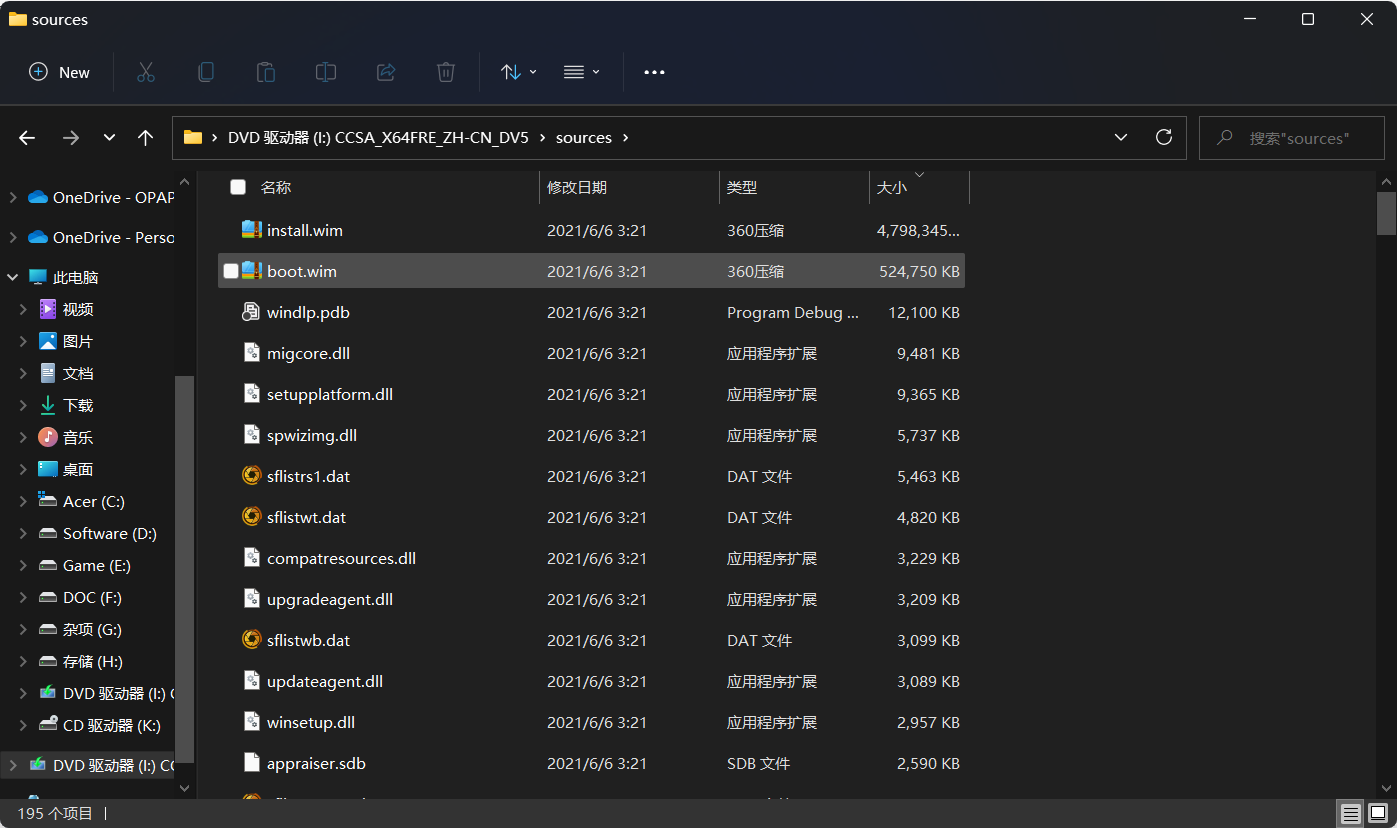Open address bar history dropdown
The width and height of the screenshot is (1397, 828).
click(x=1121, y=137)
